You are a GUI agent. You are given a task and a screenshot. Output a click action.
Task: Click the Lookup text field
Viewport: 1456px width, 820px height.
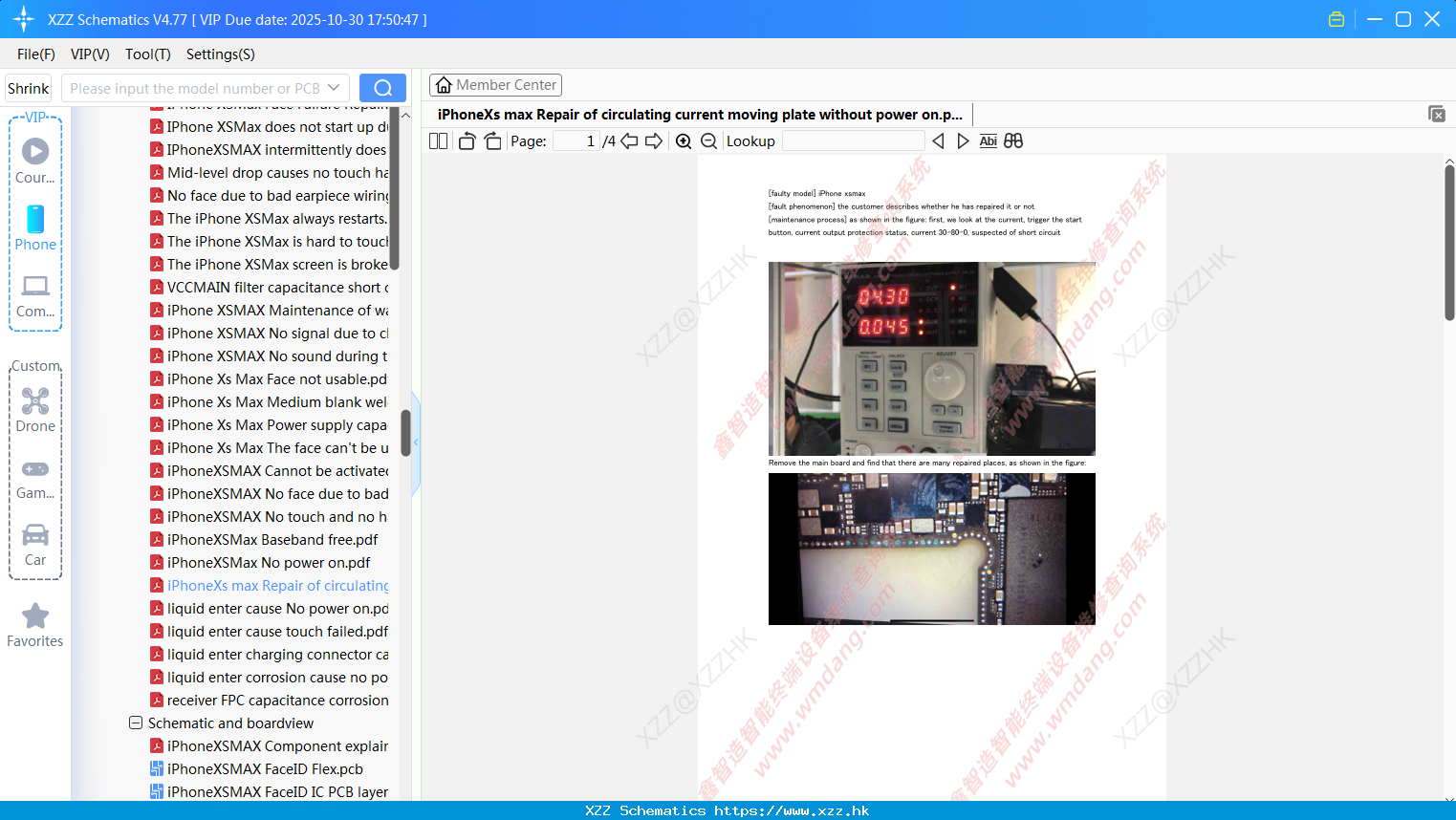tap(853, 140)
